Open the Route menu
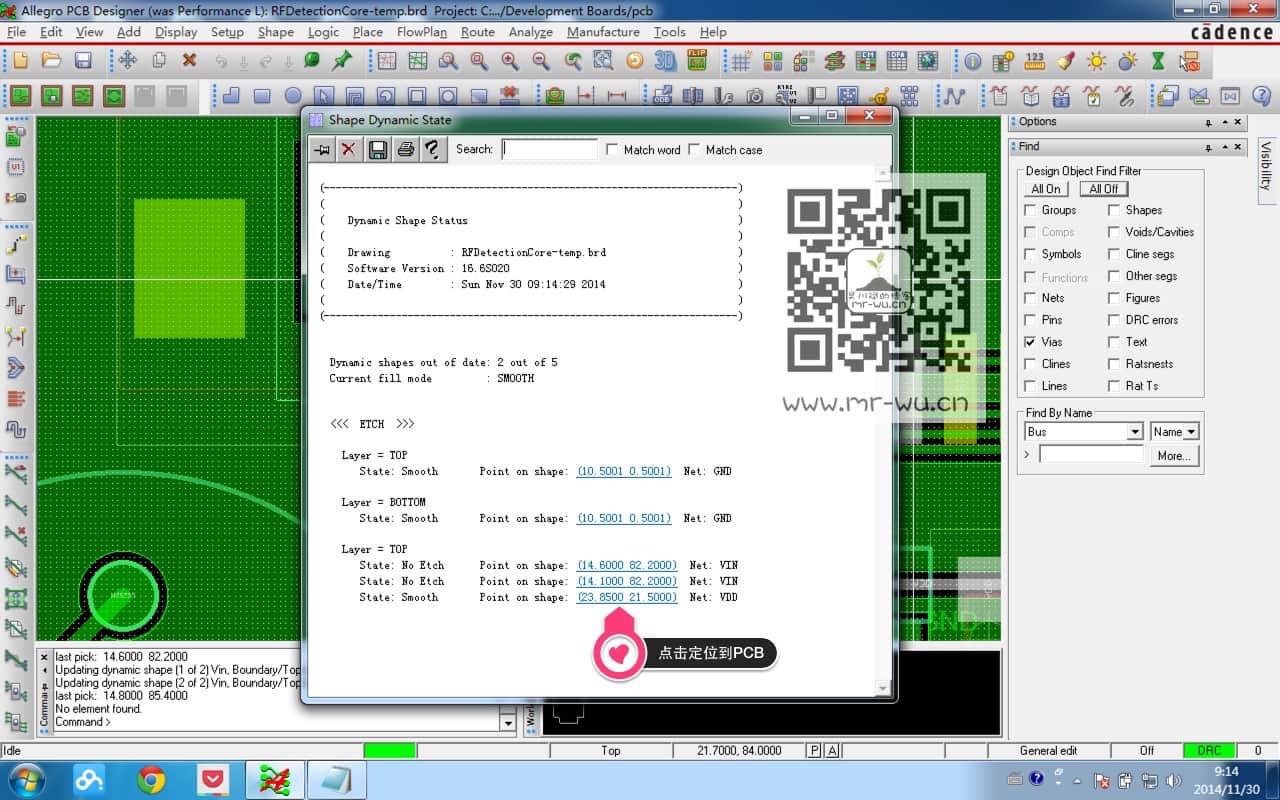Viewport: 1280px width, 800px height. coord(478,32)
